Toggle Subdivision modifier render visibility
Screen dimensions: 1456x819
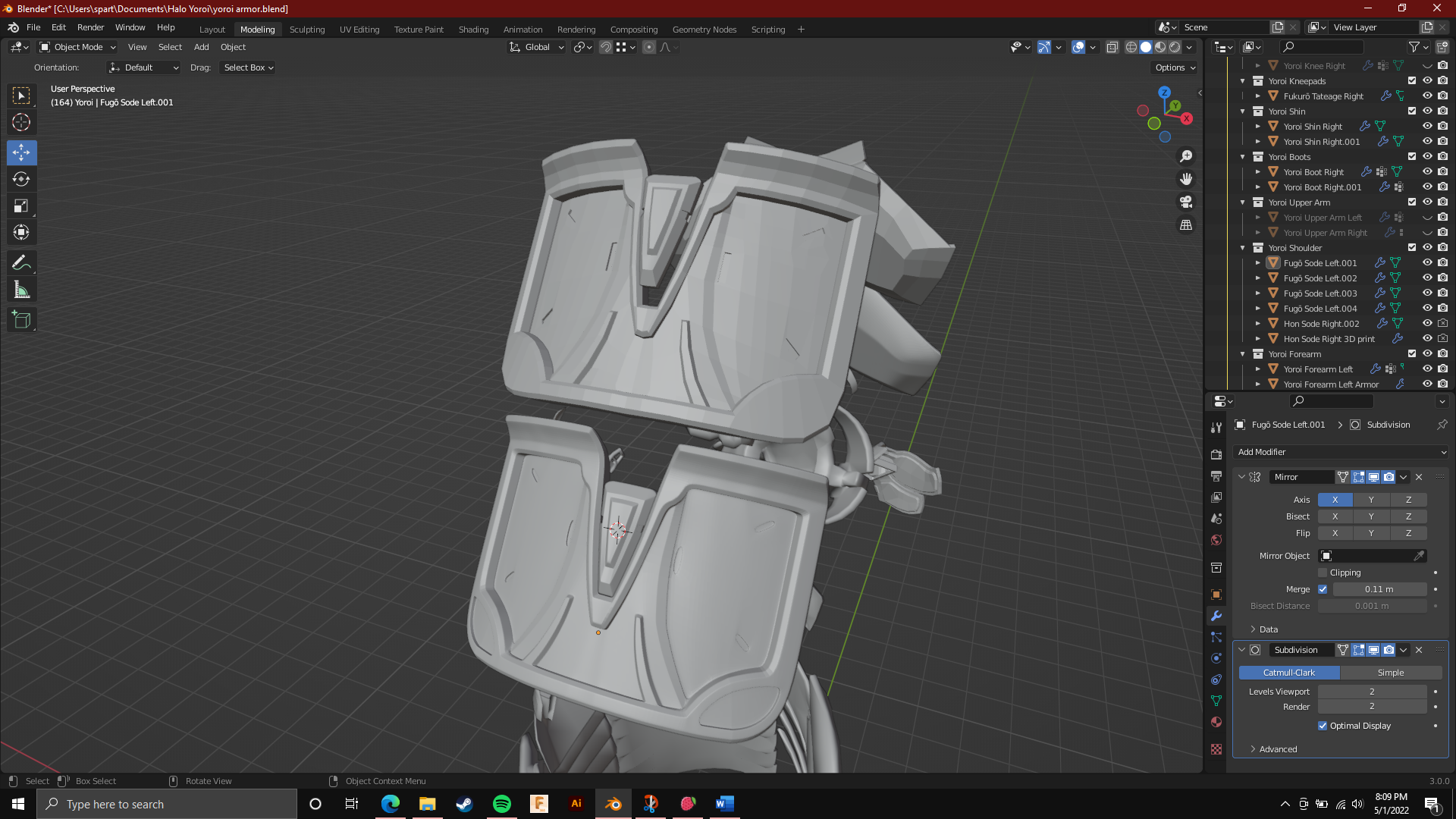(x=1389, y=650)
